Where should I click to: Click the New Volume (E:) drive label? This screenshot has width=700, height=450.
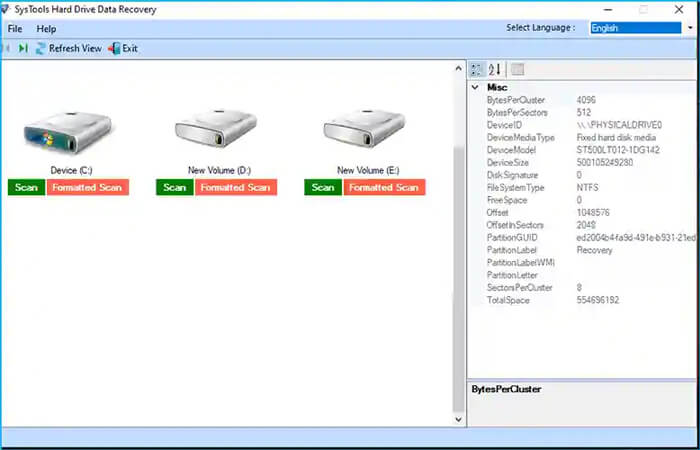(x=368, y=171)
